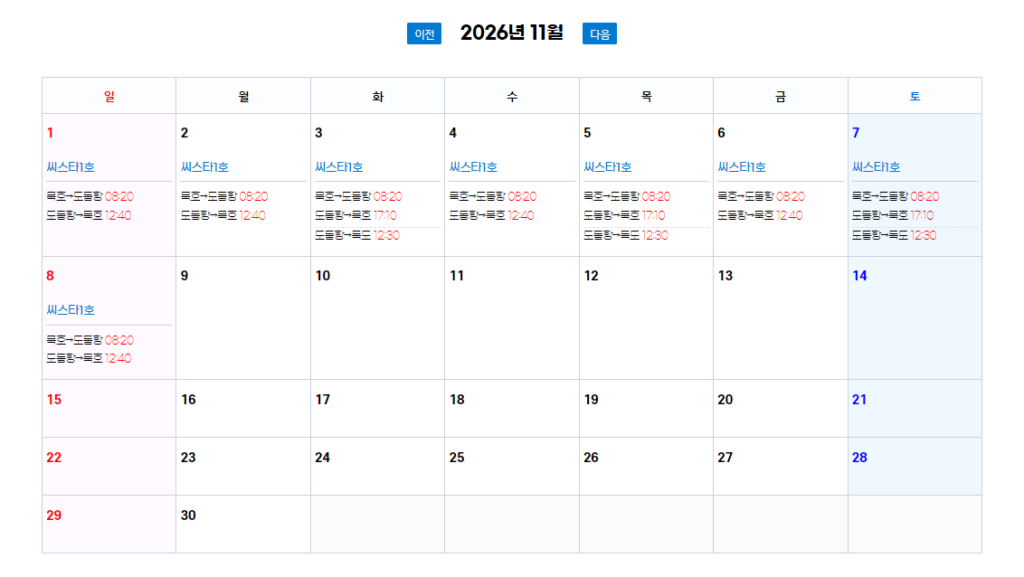Click the 일 (Sunday) column header
The height and width of the screenshot is (577, 1024).
tap(109, 97)
